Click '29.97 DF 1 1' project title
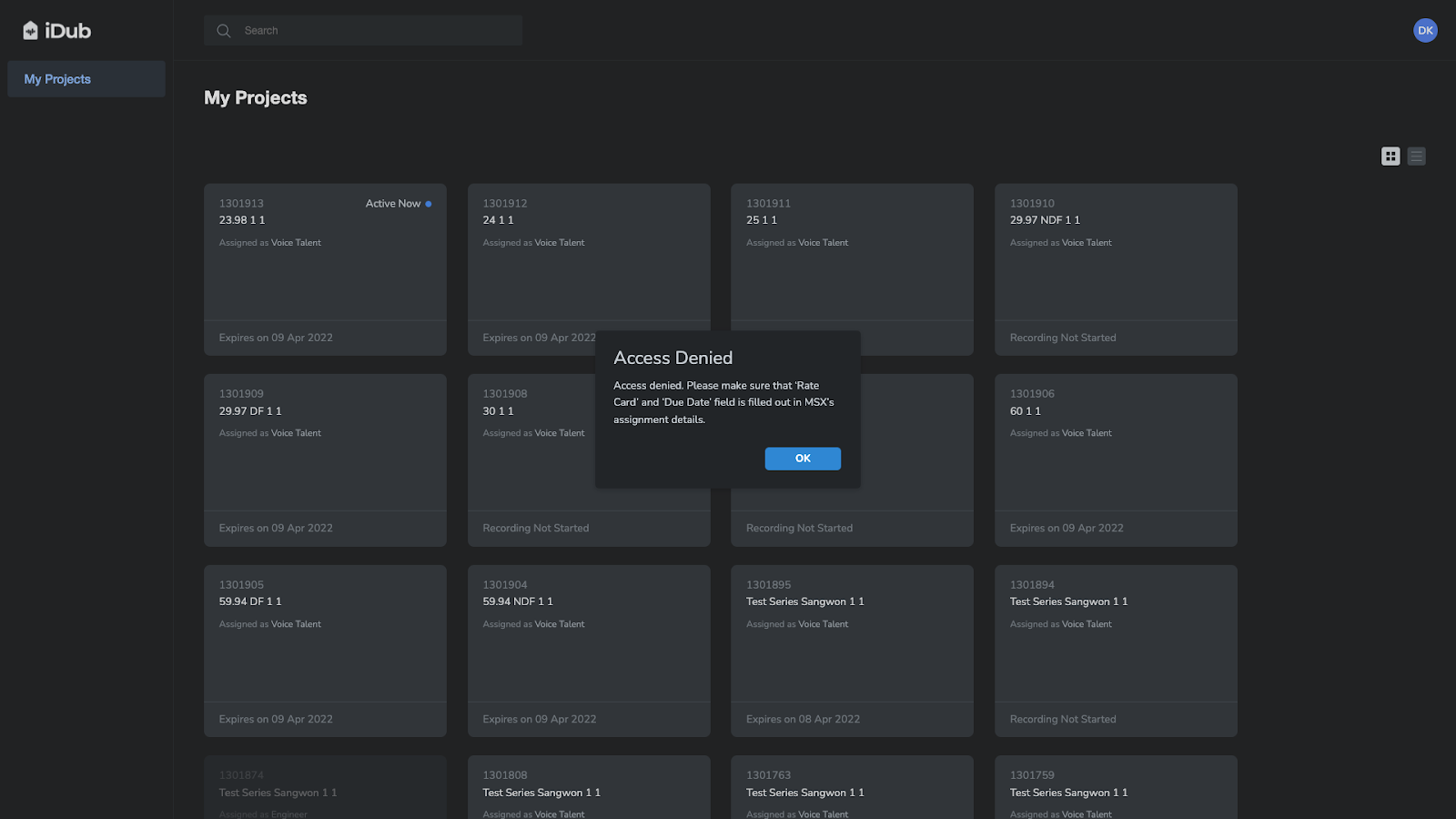The width and height of the screenshot is (1456, 819). pos(250,411)
